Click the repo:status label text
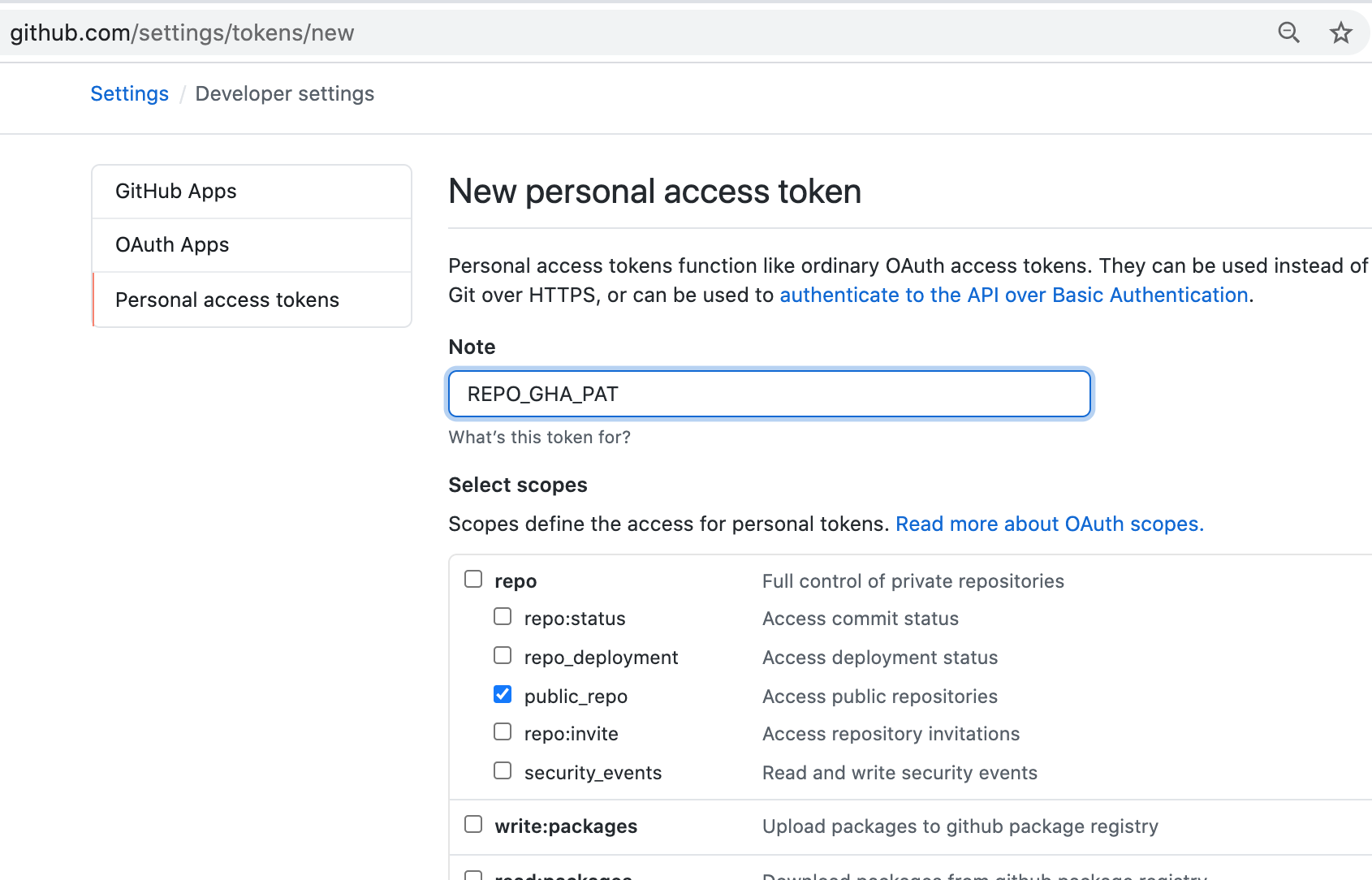 coord(575,619)
